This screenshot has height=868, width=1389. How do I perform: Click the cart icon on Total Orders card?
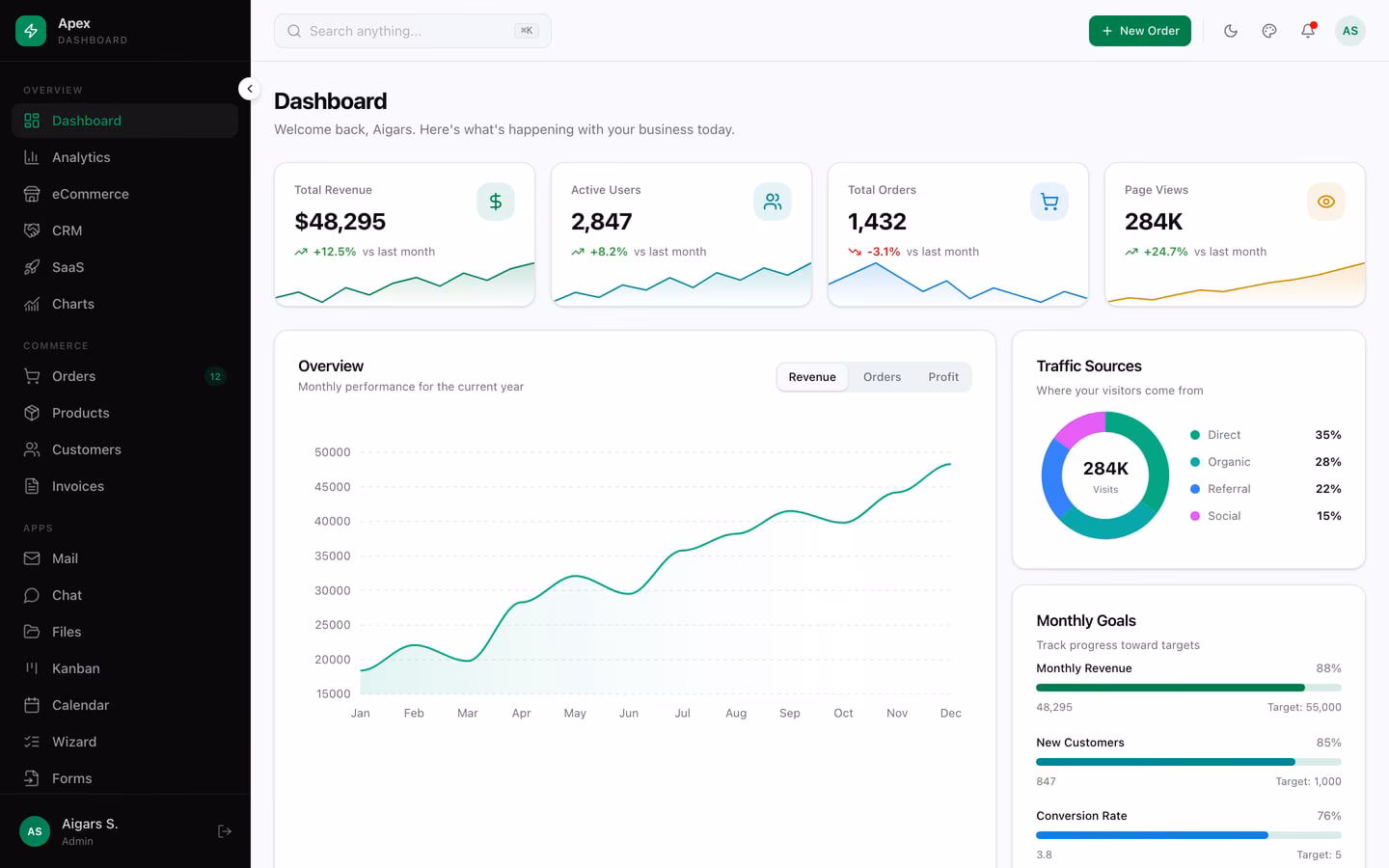click(1049, 202)
